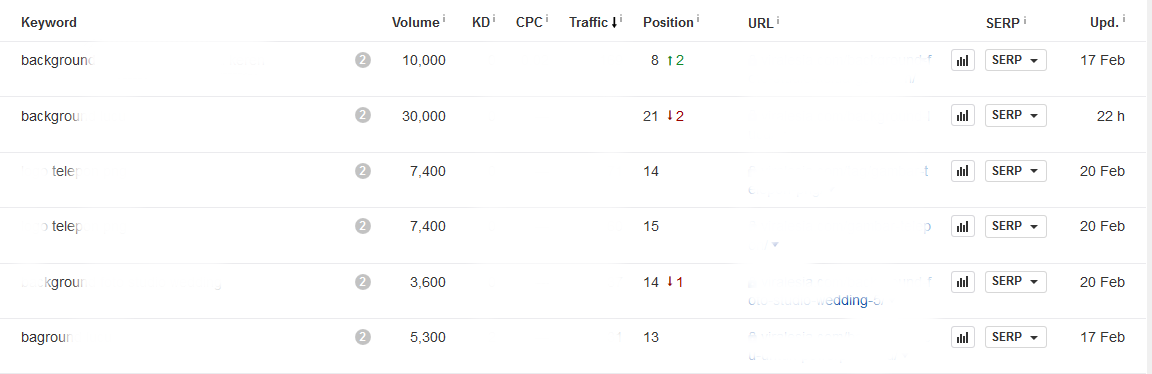Sort by the Position column header
Screen dimensions: 1152x374
[668, 22]
